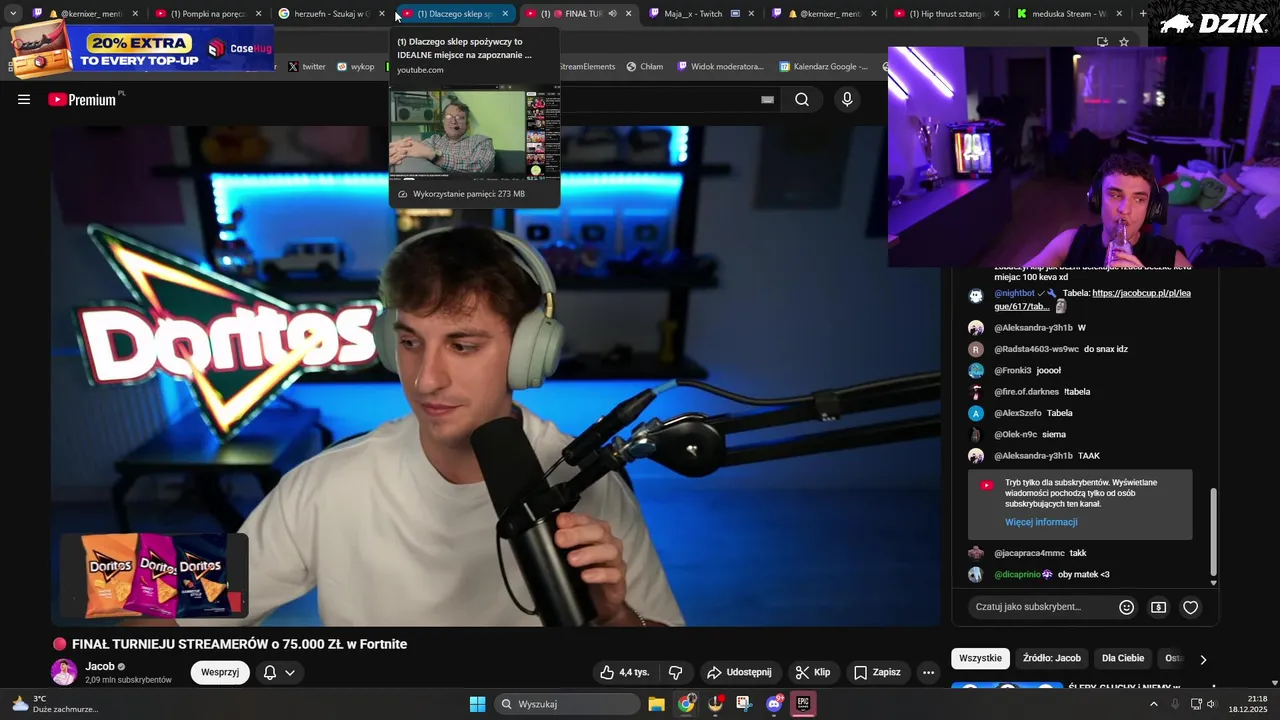Switch to the "Maja__x - Twitch" tab
Screen dimensions: 1280x720
(x=702, y=14)
